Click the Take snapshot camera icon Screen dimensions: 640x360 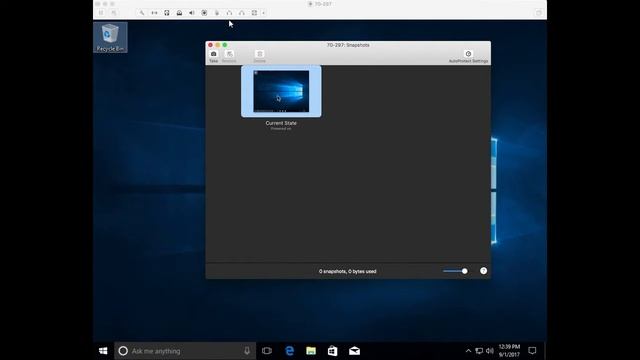tap(213, 54)
